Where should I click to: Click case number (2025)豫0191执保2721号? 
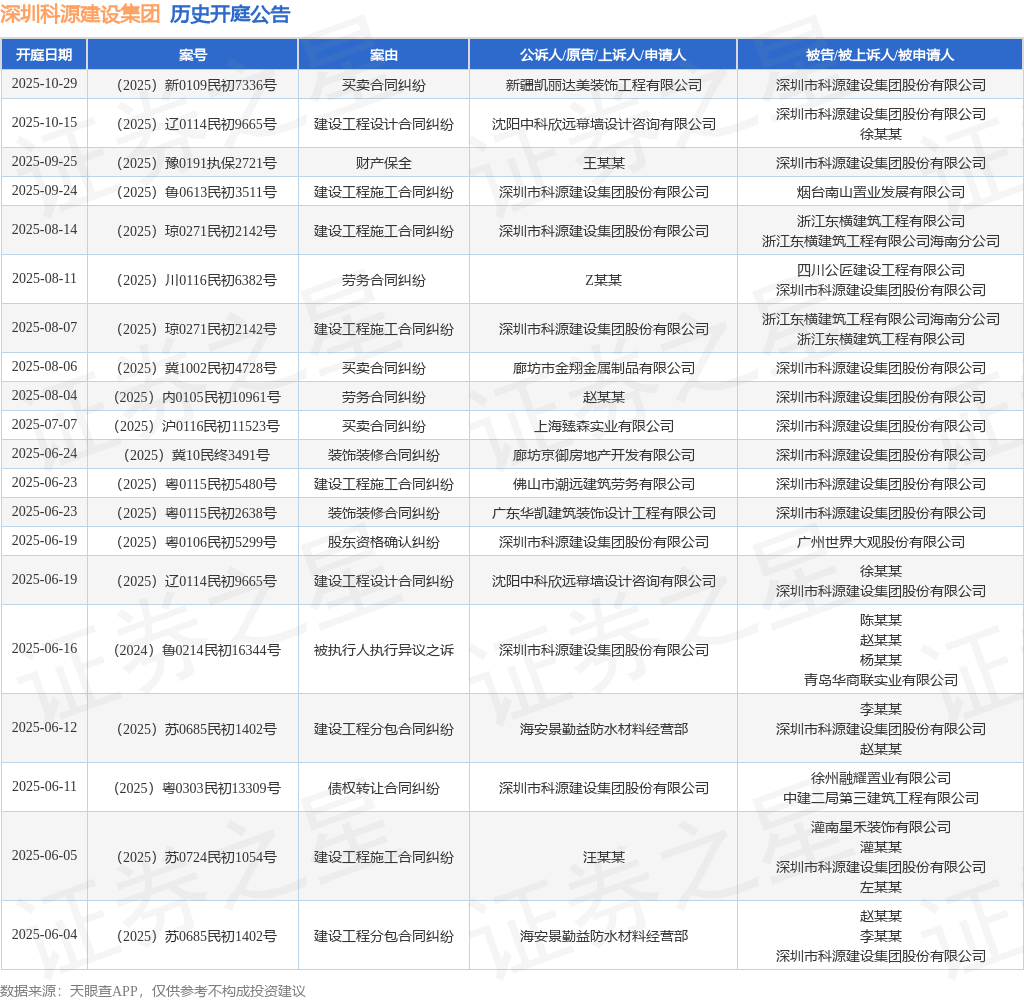[x=196, y=163]
